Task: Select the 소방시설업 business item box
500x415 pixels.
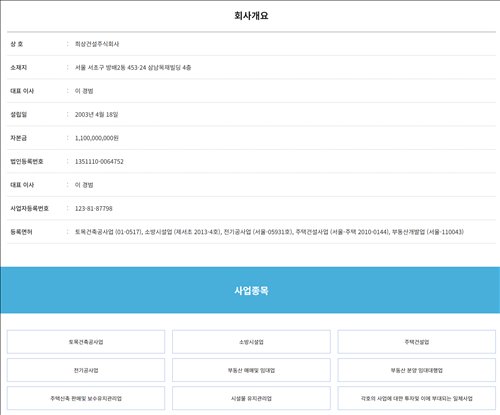Action: click(251, 342)
